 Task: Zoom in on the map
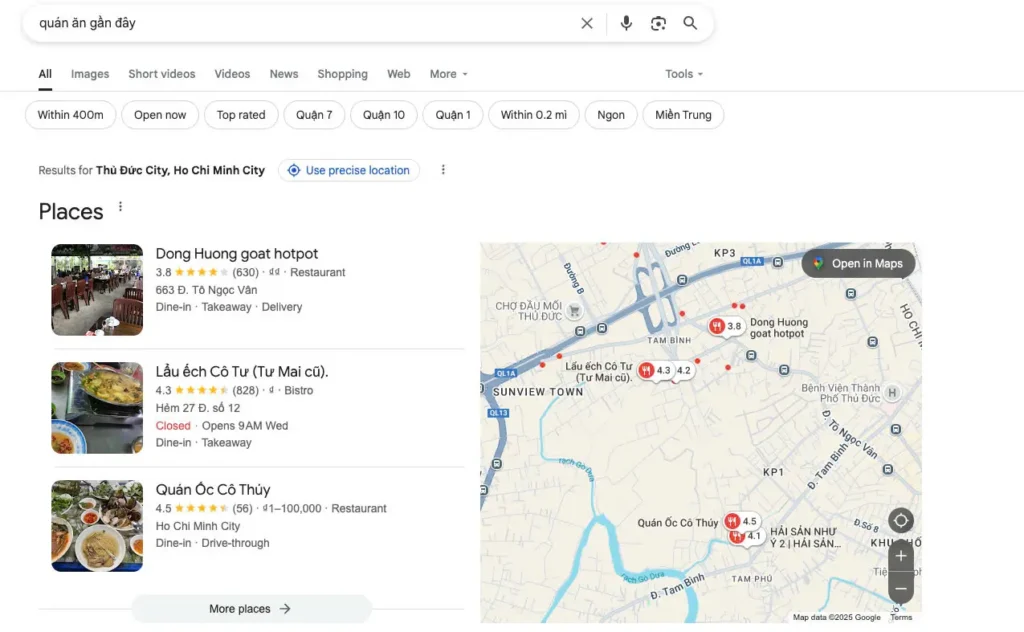pos(901,556)
